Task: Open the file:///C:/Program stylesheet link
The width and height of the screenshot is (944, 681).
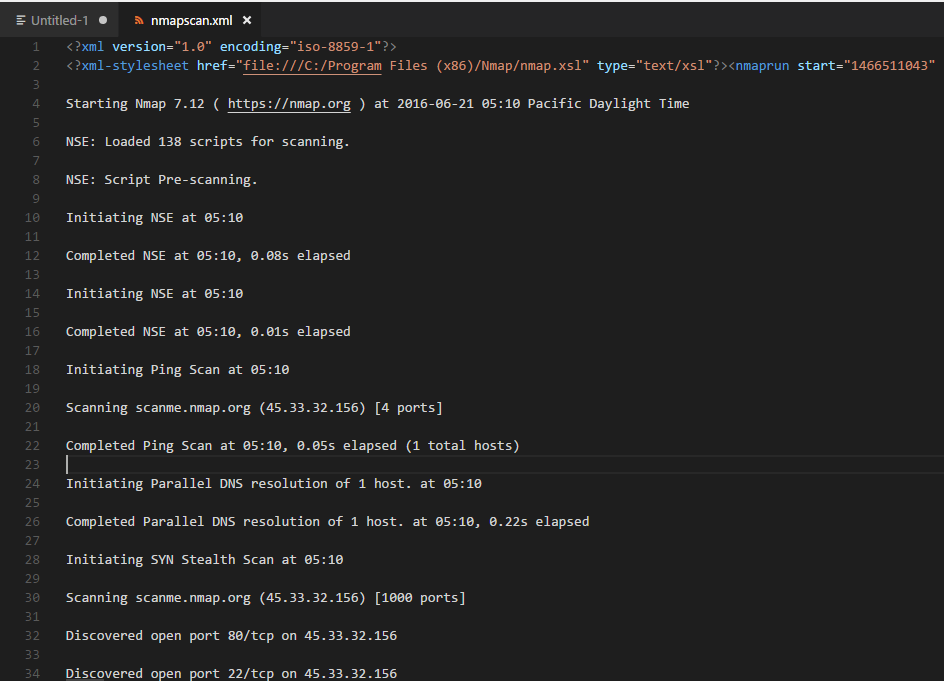Action: 312,66
